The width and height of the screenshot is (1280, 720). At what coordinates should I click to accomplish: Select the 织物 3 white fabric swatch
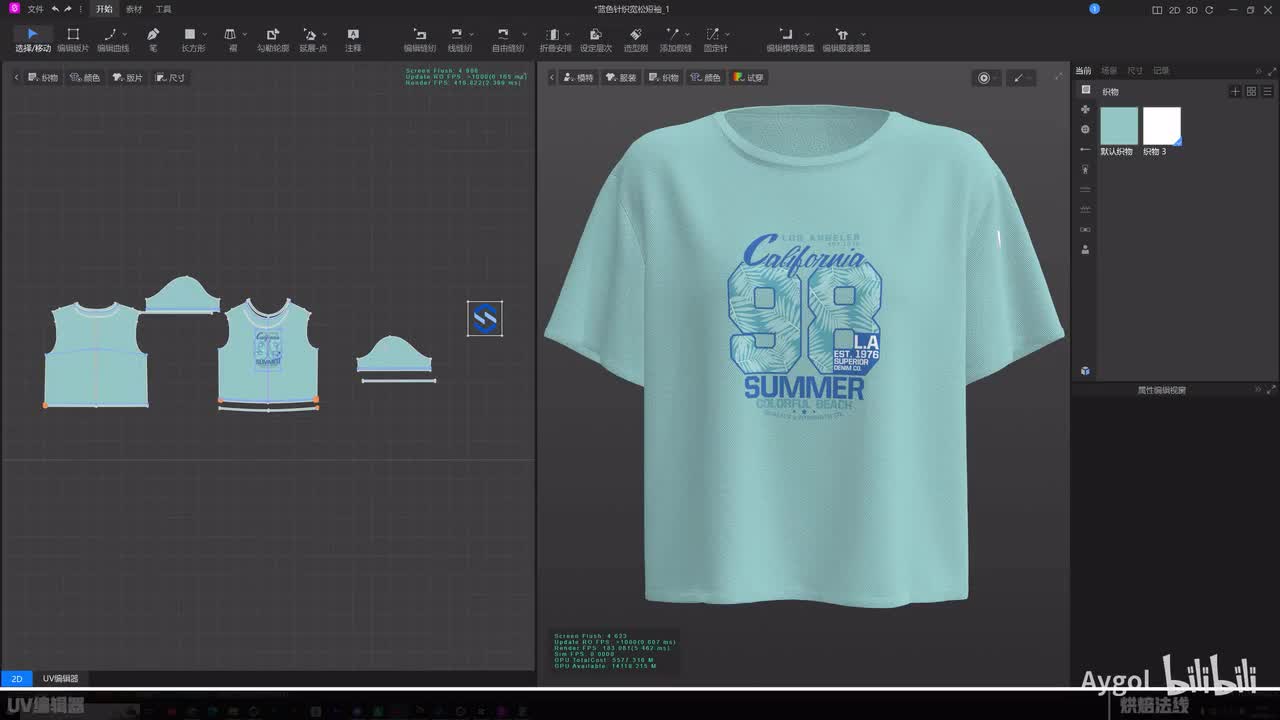[1162, 126]
